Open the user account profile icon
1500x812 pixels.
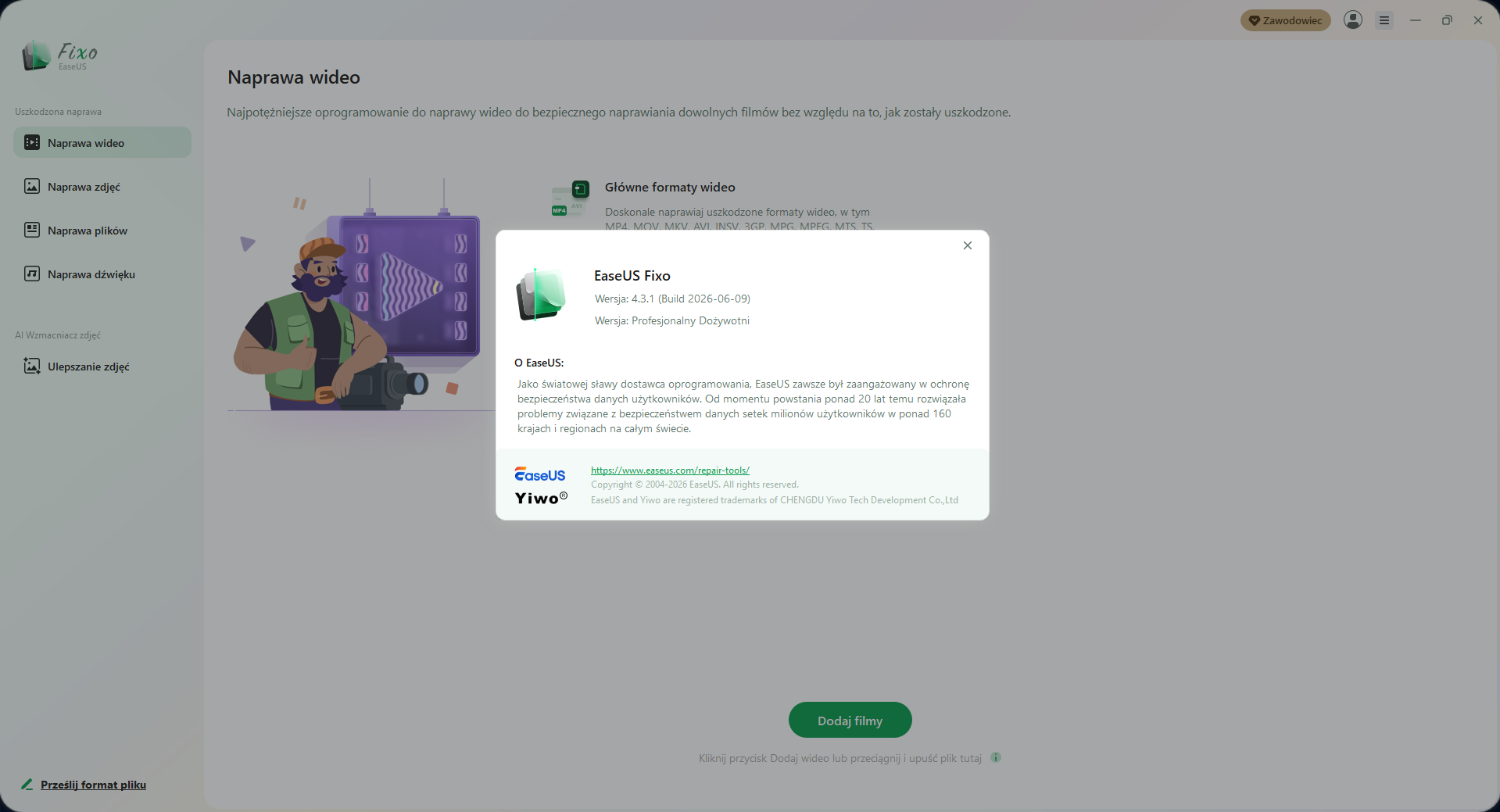pyautogui.click(x=1353, y=20)
